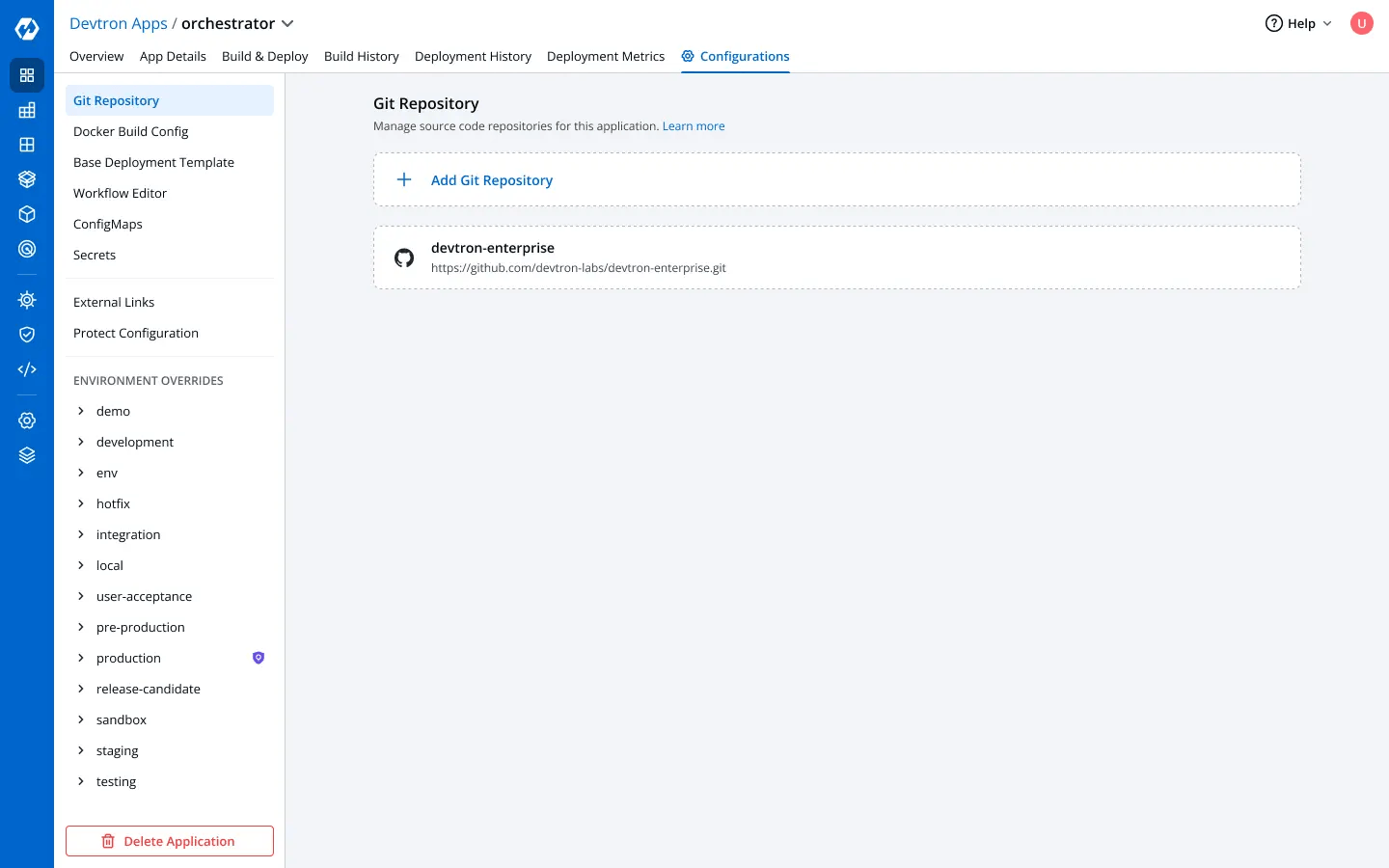
Task: Click the devtron-enterprise repository name
Action: tap(493, 248)
